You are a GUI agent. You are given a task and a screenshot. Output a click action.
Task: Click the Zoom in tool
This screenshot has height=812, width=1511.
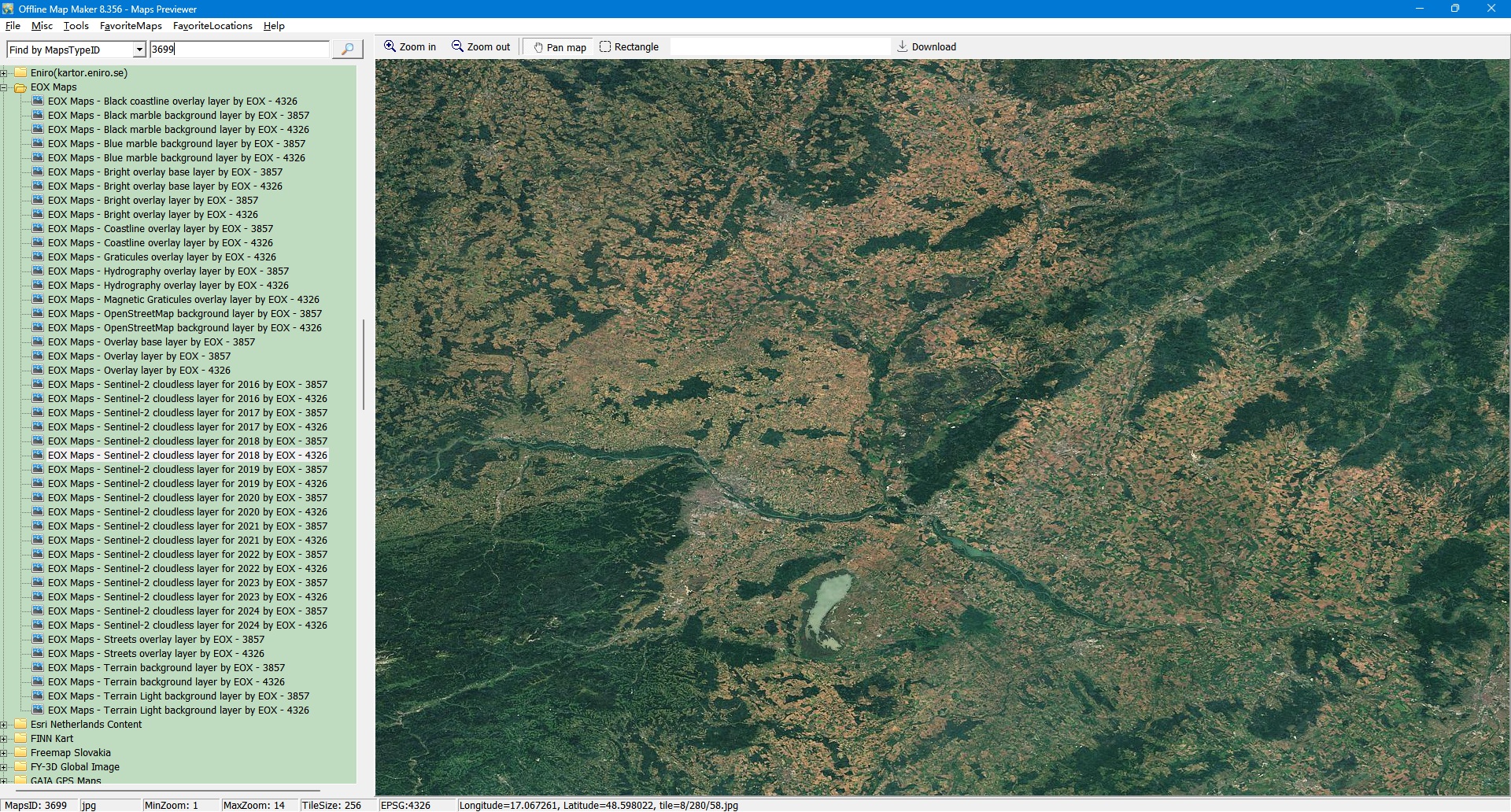(410, 47)
